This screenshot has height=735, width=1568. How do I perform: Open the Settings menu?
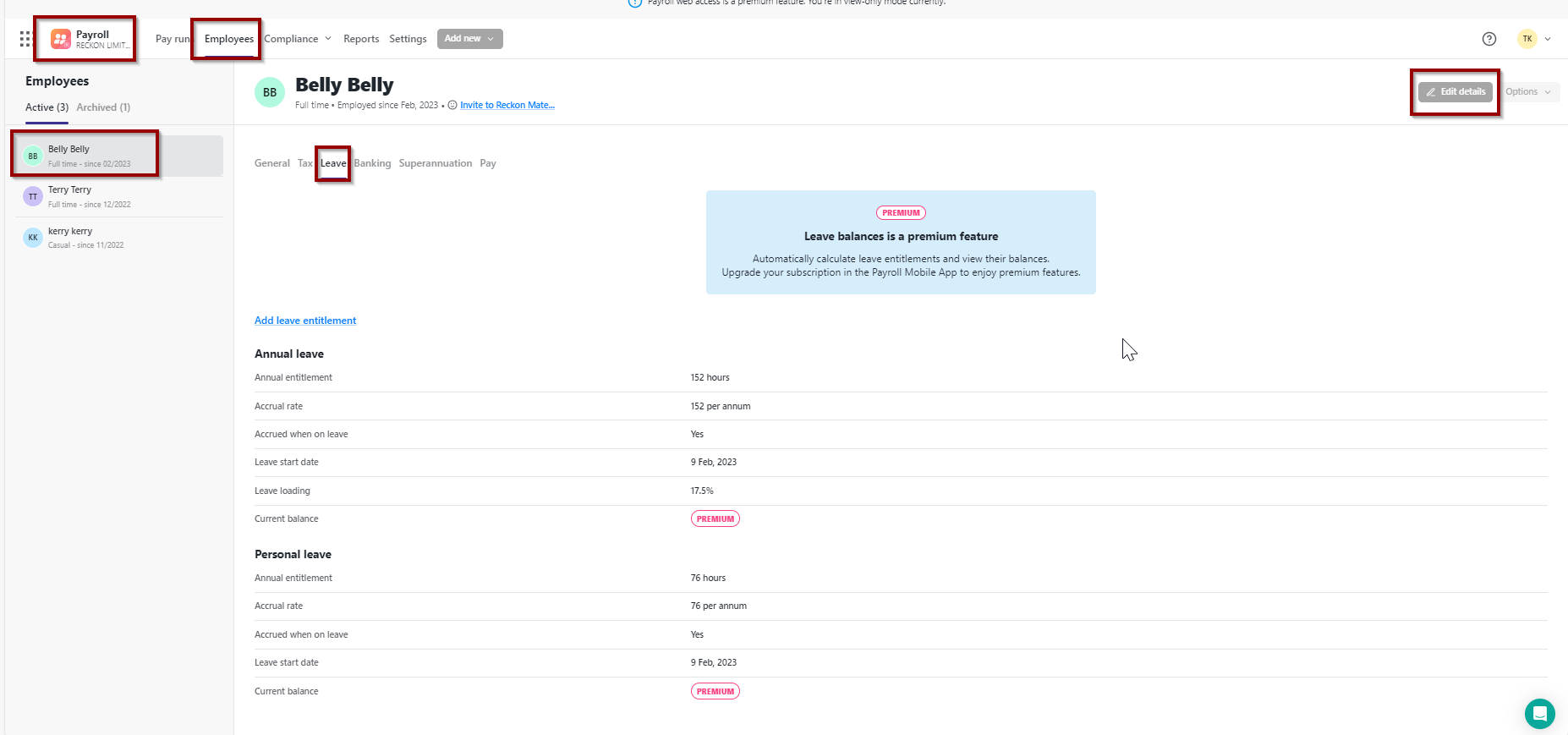pyautogui.click(x=408, y=39)
